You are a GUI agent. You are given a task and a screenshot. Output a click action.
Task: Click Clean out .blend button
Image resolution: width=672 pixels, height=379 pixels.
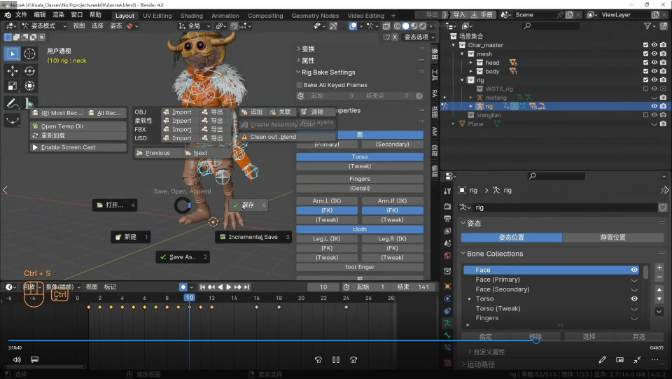click(x=287, y=137)
